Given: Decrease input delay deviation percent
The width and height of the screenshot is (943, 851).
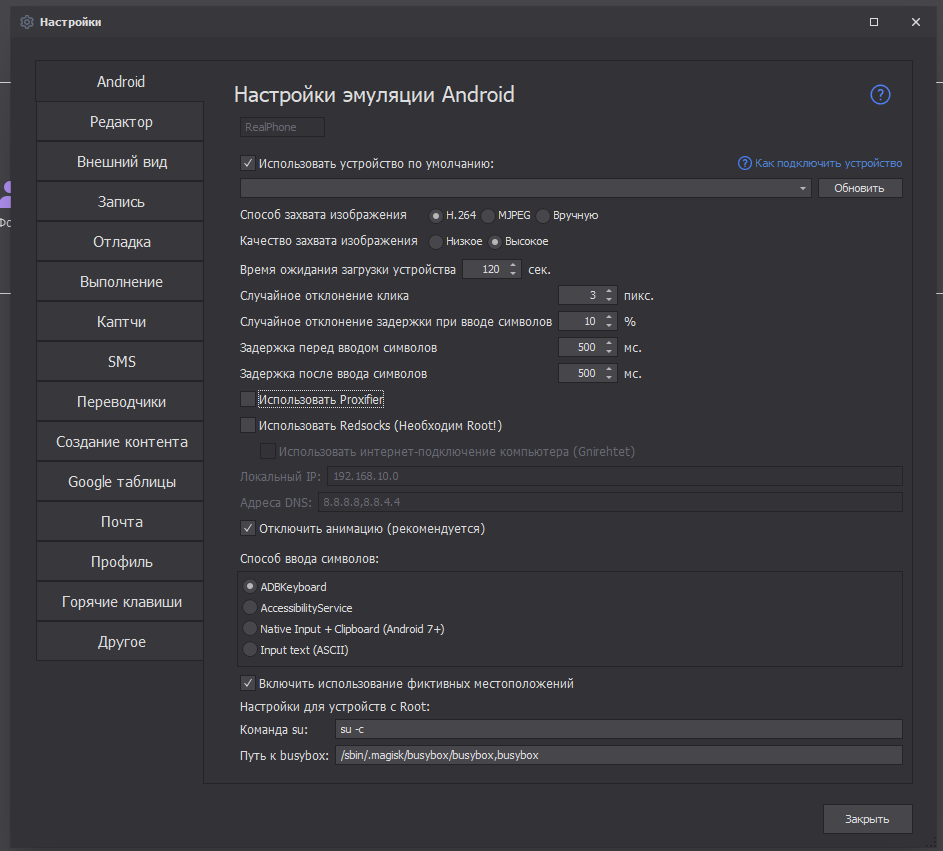Looking at the screenshot, I should (609, 325).
